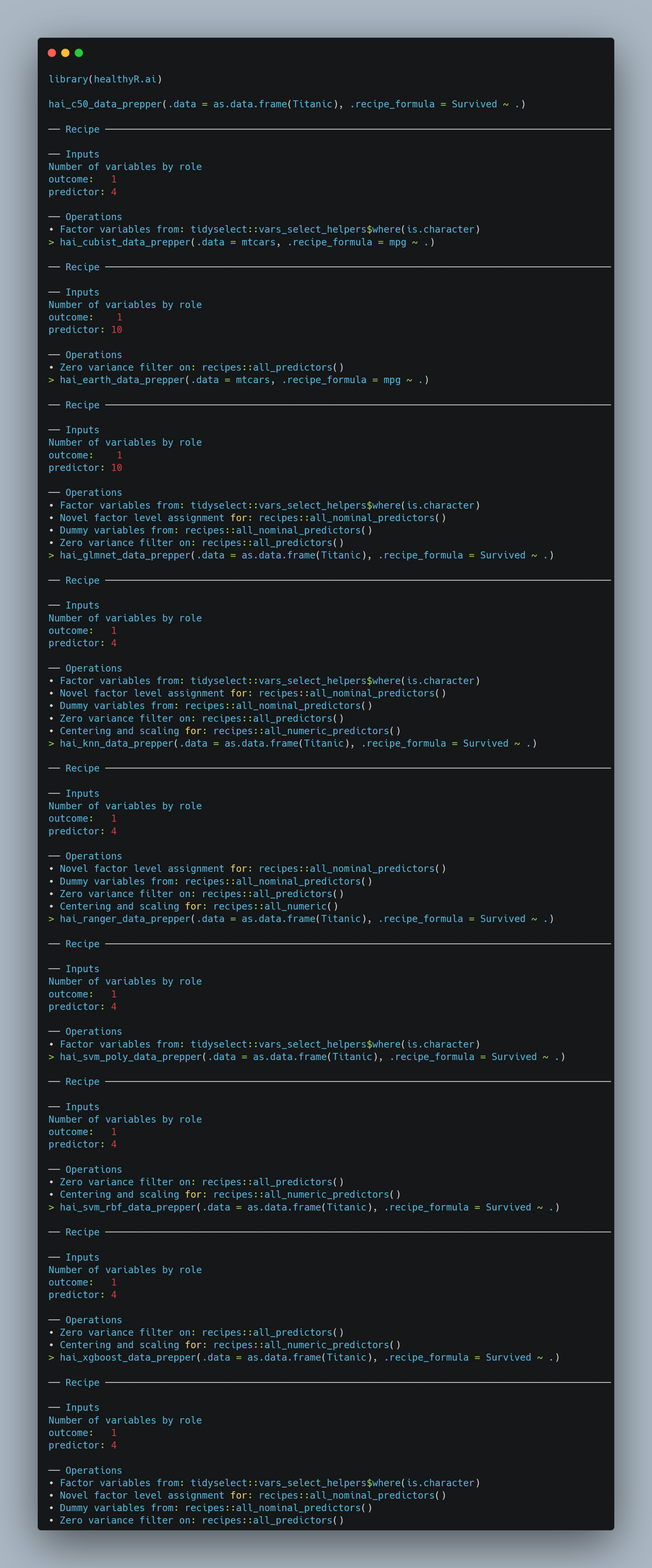This screenshot has height=1568, width=652.
Task: Click the hai_glmnet_data_prepper command line
Action: pyautogui.click(x=301, y=555)
